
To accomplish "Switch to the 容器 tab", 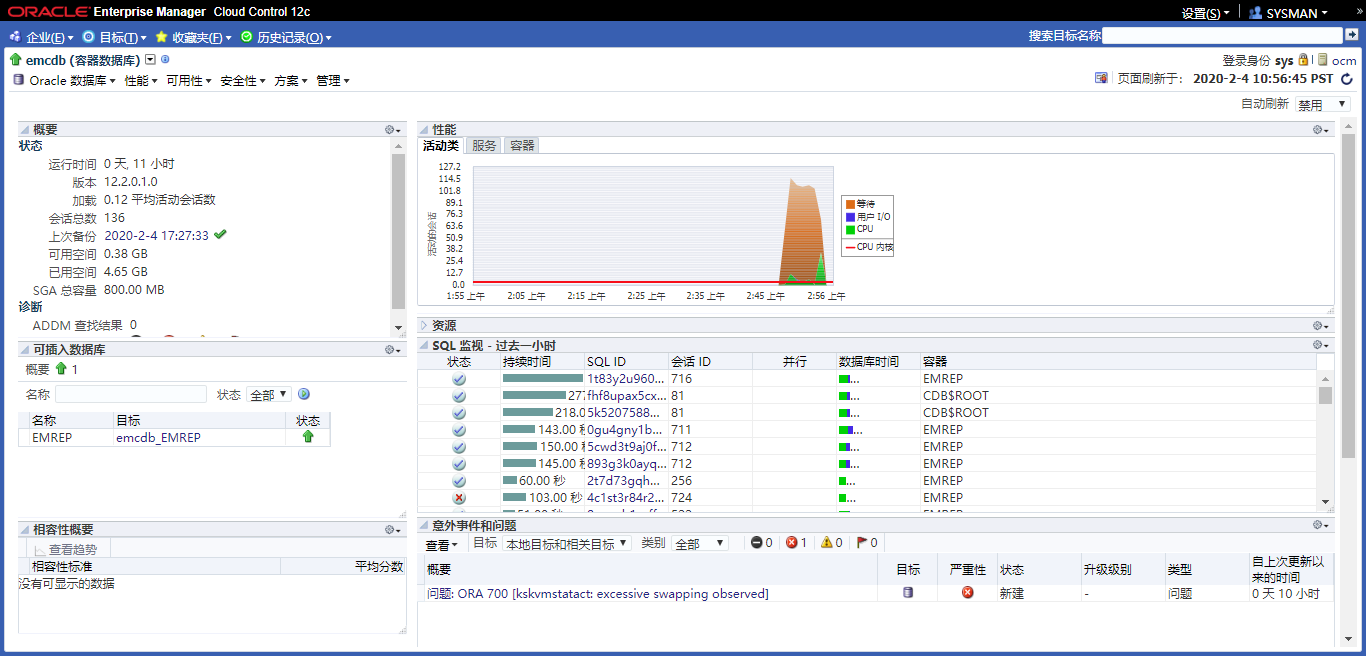I will click(x=522, y=145).
